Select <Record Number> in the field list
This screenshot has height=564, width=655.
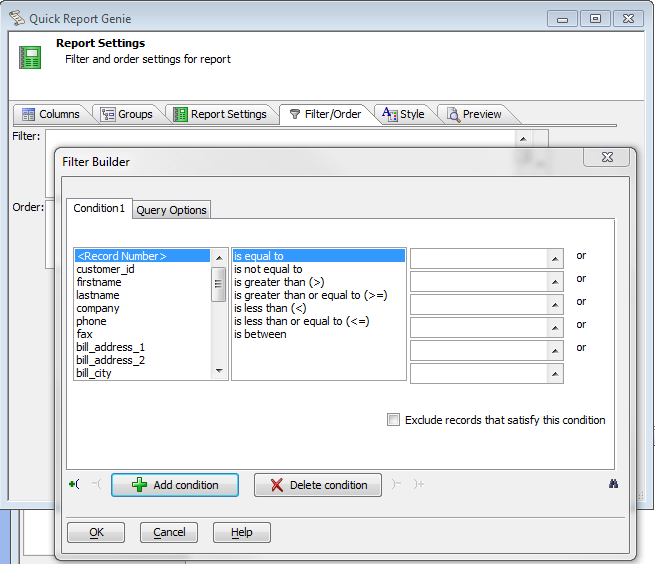click(142, 256)
